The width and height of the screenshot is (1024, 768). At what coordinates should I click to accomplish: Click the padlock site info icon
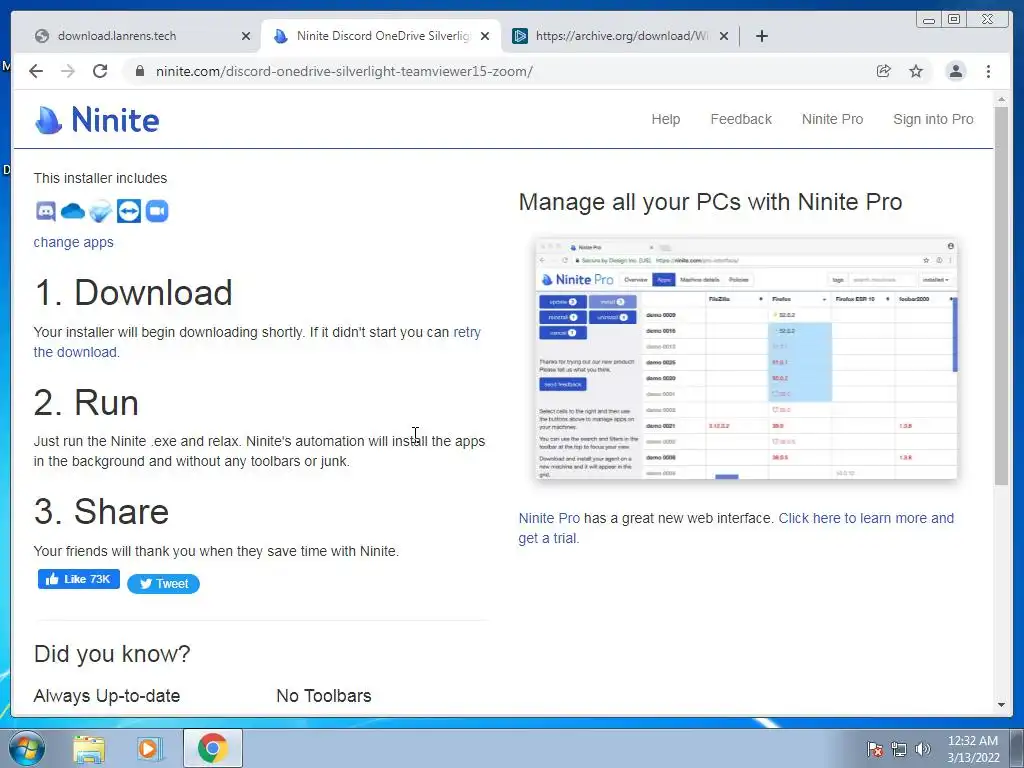click(x=139, y=71)
